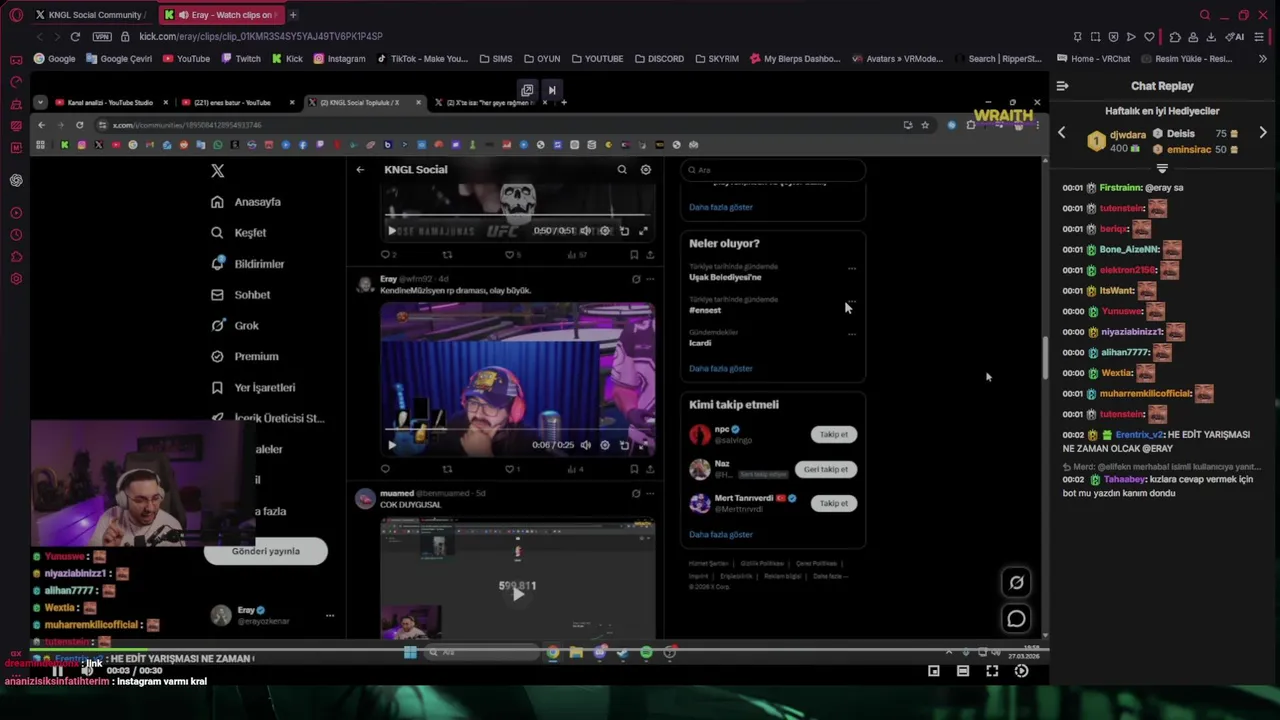Open the Kick bookmark

pos(286,59)
